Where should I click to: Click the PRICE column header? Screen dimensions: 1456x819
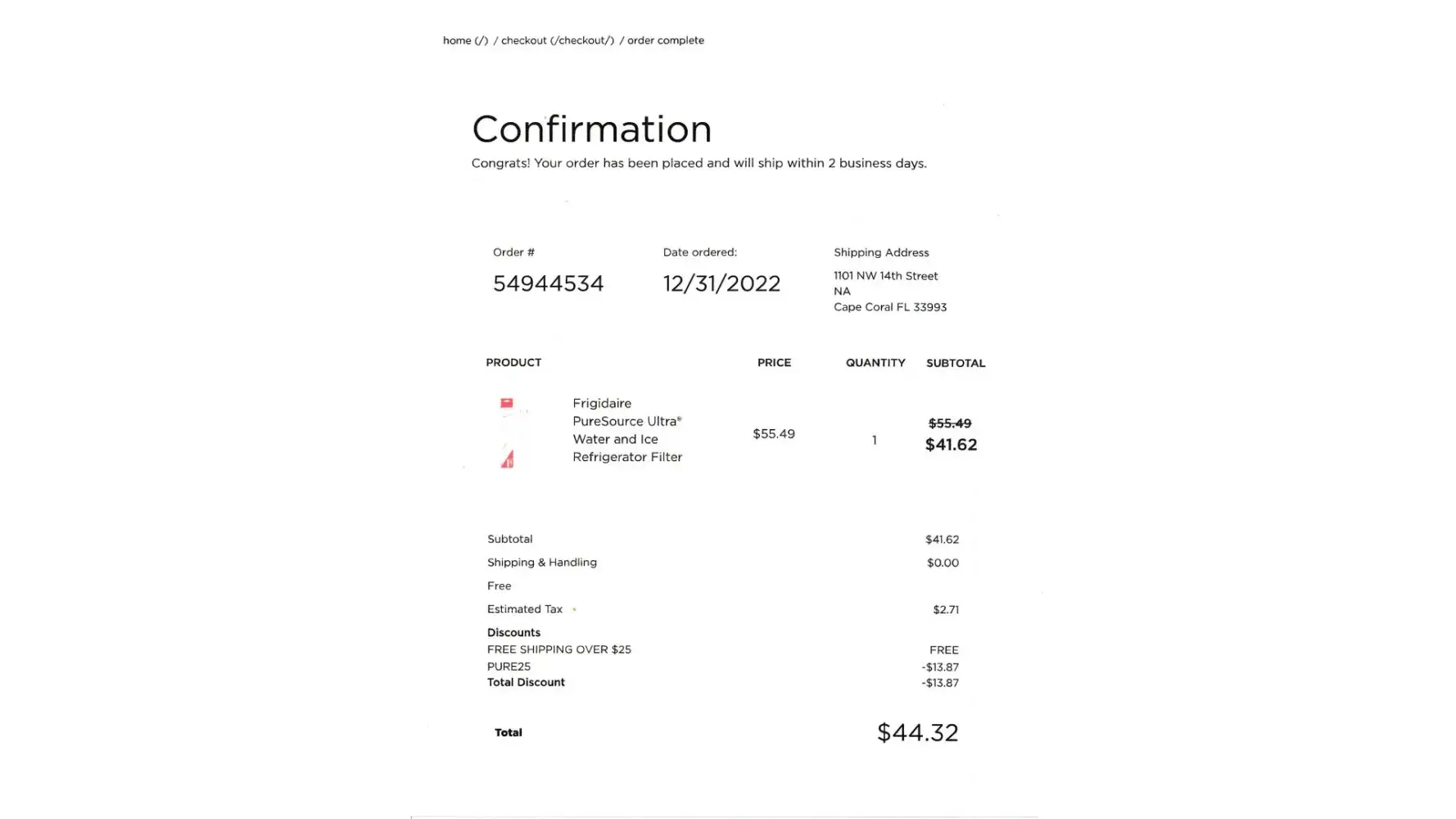[x=774, y=363]
